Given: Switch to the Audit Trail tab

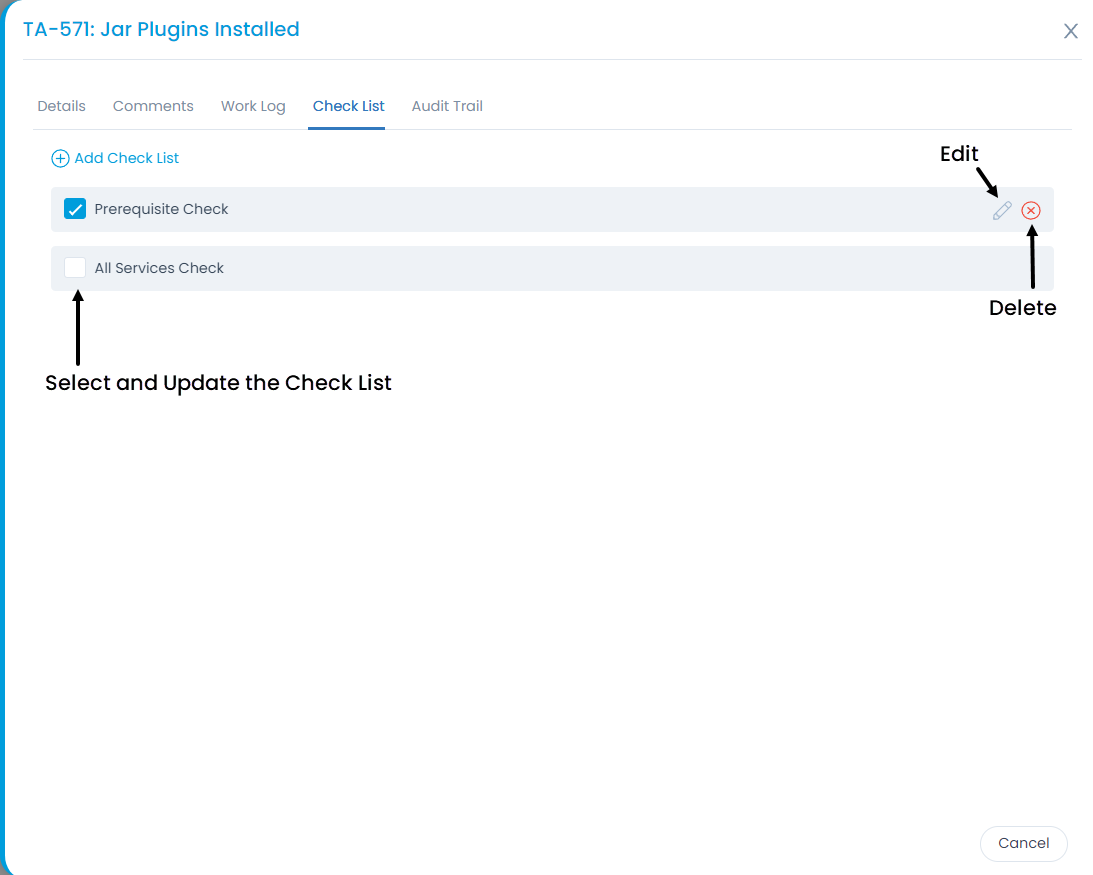Looking at the screenshot, I should pos(447,105).
